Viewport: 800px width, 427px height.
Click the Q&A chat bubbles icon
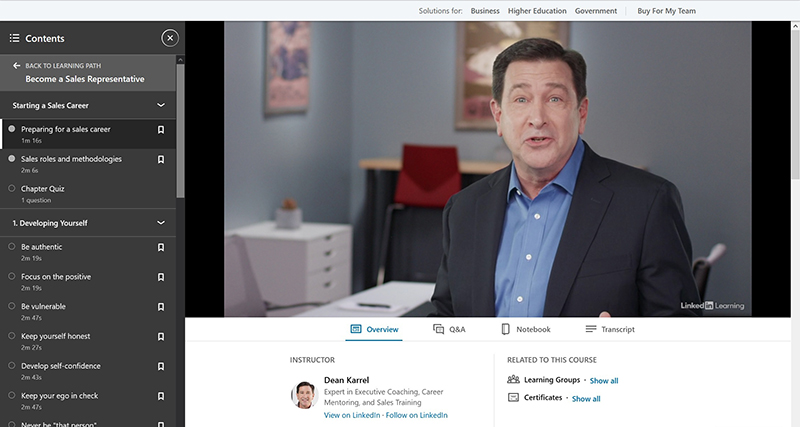438,329
